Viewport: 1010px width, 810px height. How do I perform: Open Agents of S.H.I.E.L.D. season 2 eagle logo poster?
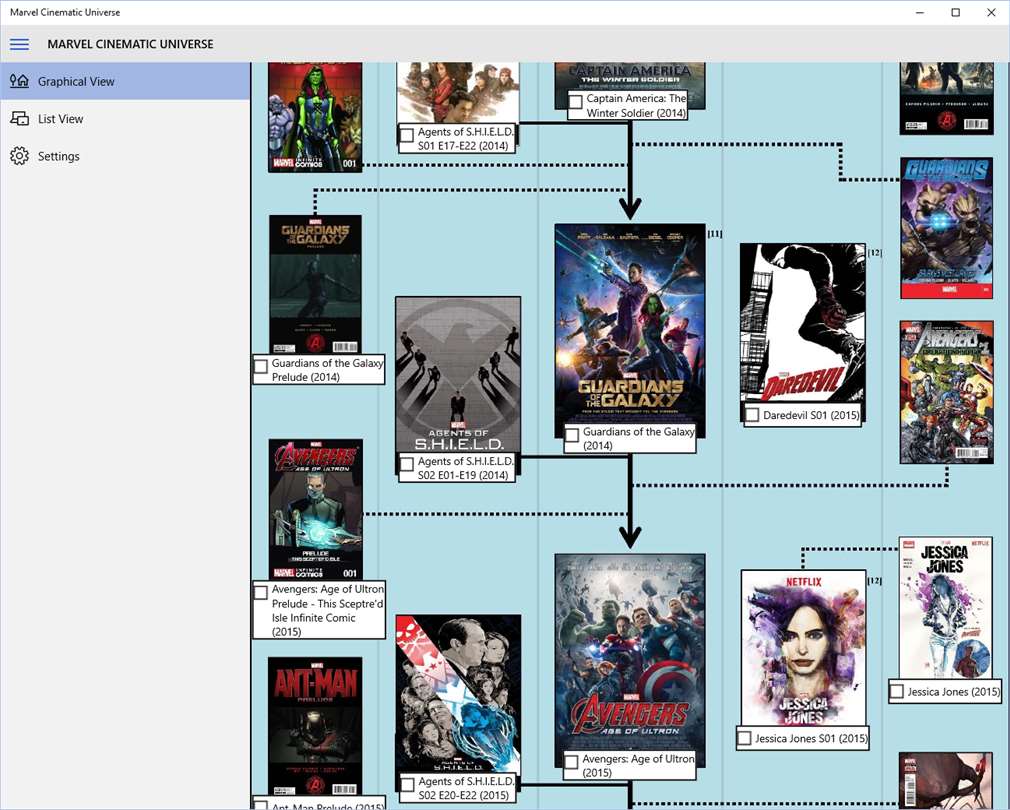[x=458, y=375]
